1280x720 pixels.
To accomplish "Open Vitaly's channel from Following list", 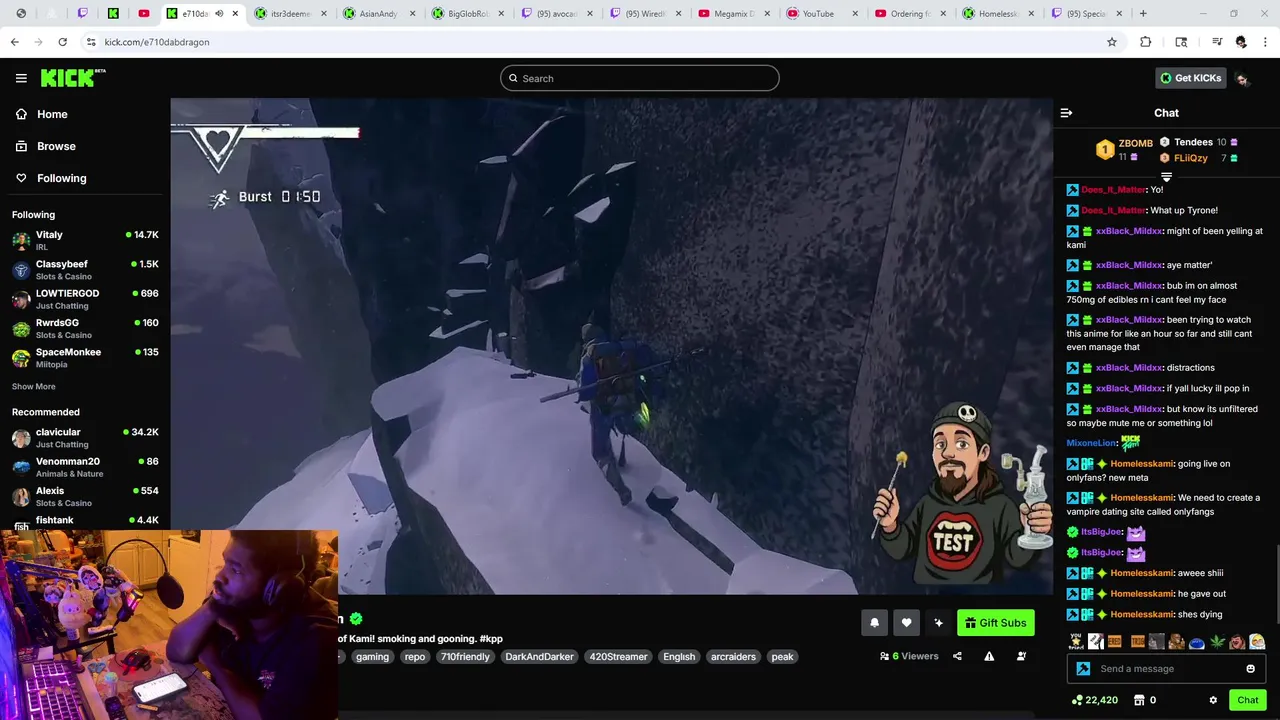I will (85, 240).
